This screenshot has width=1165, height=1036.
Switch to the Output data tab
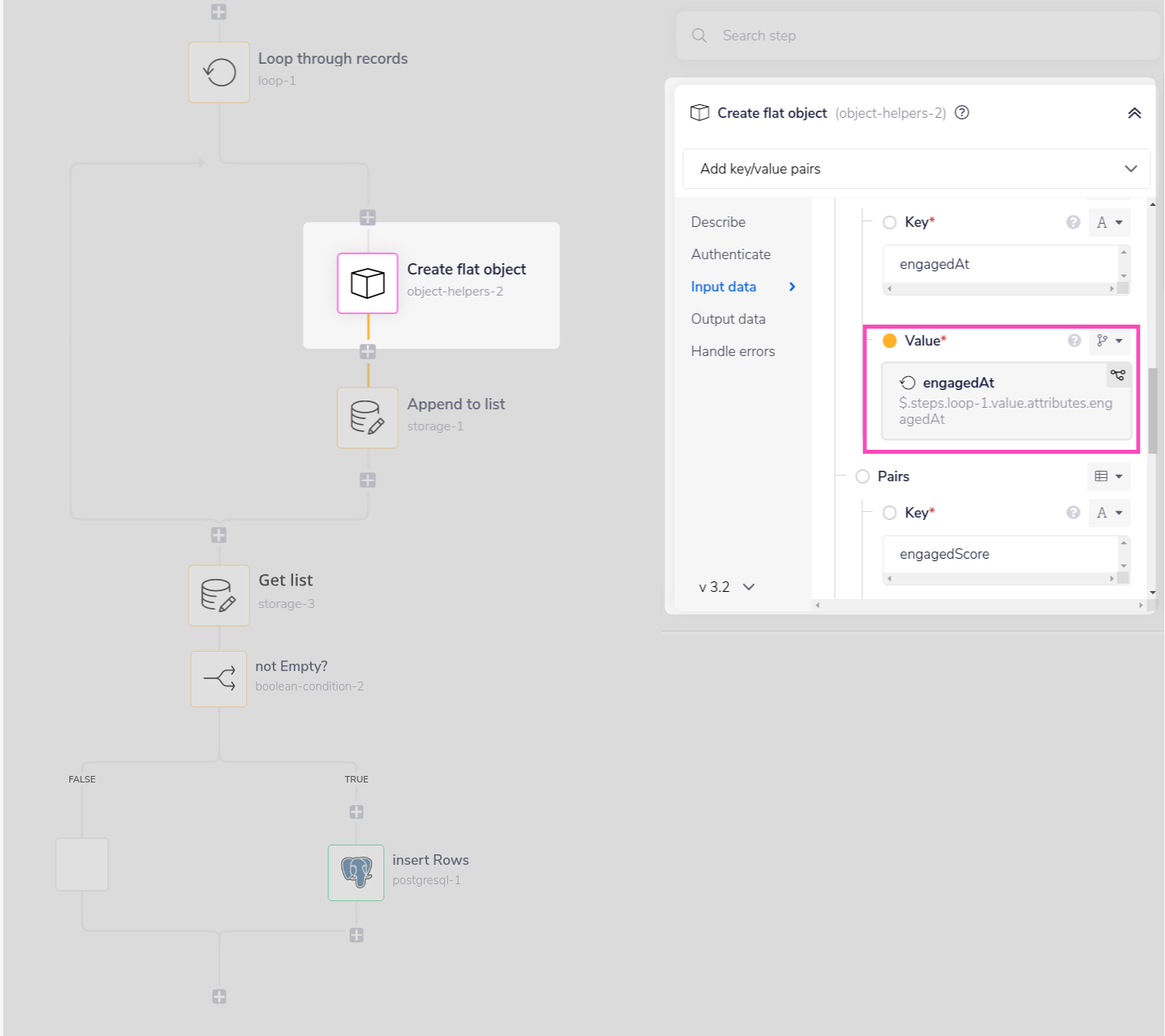tap(728, 319)
